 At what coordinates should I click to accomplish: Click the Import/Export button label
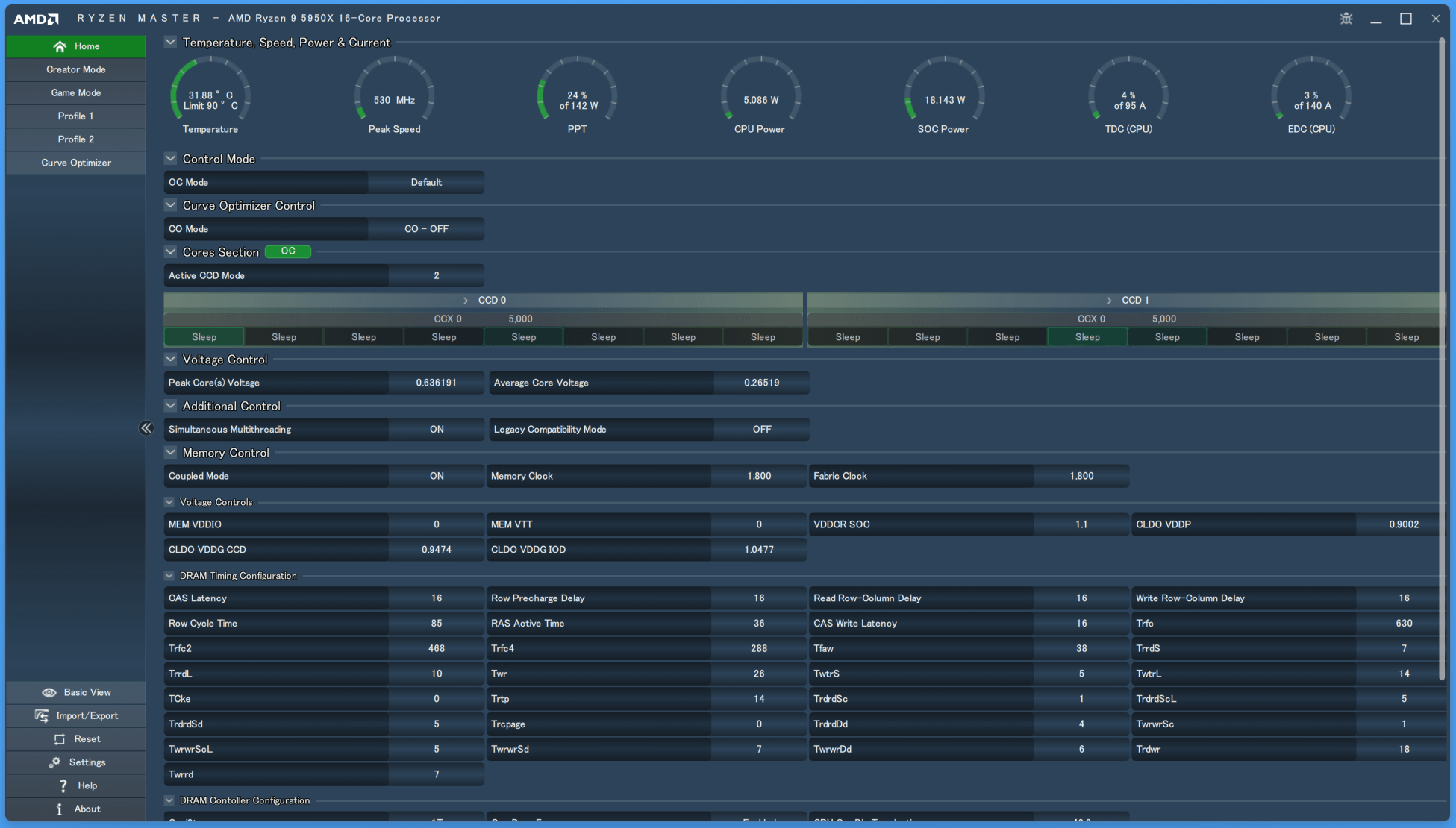click(x=87, y=716)
